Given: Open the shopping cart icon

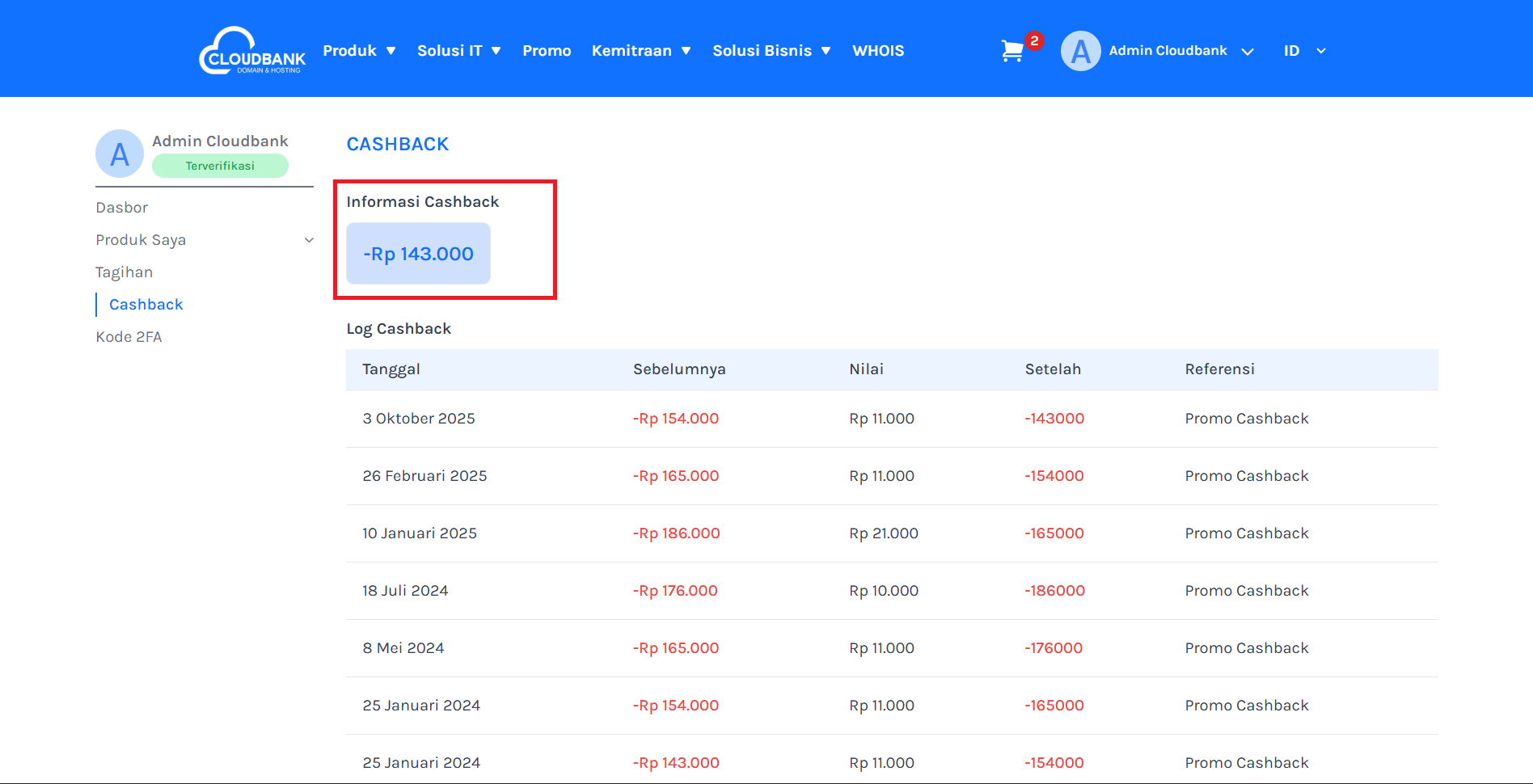Looking at the screenshot, I should coord(1011,51).
